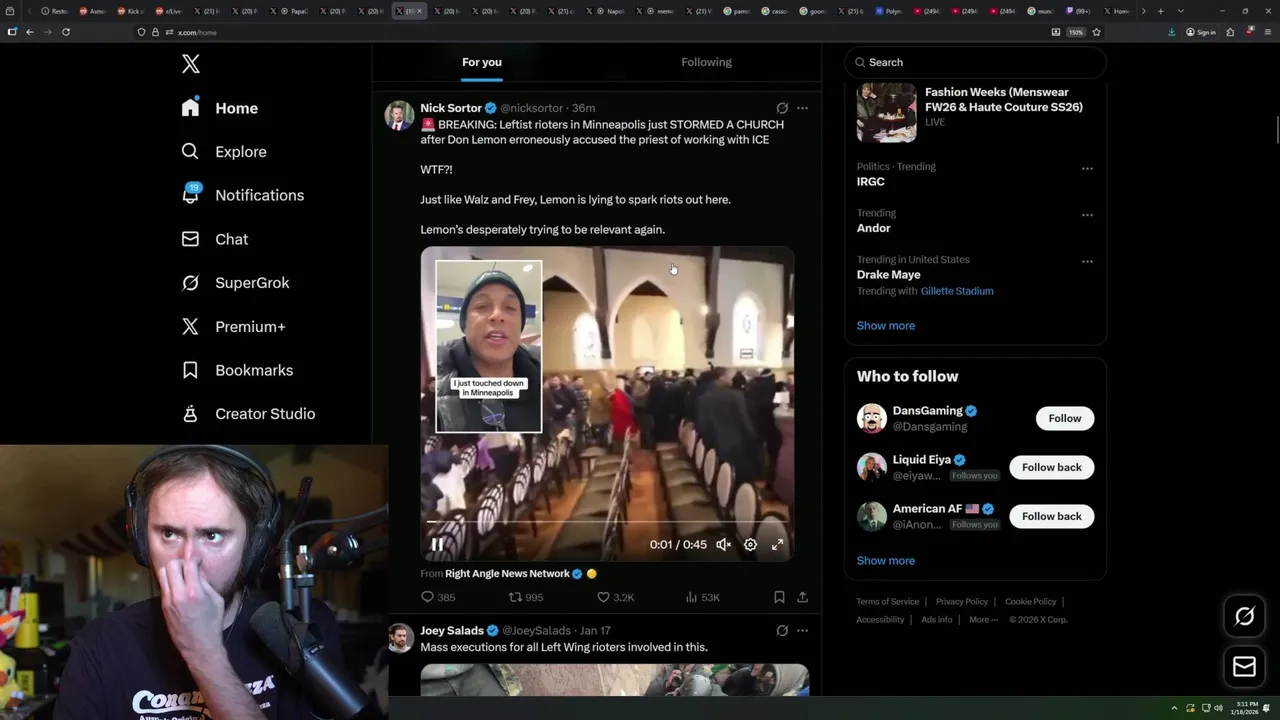
Task: Go back in the browser
Action: coord(30,32)
